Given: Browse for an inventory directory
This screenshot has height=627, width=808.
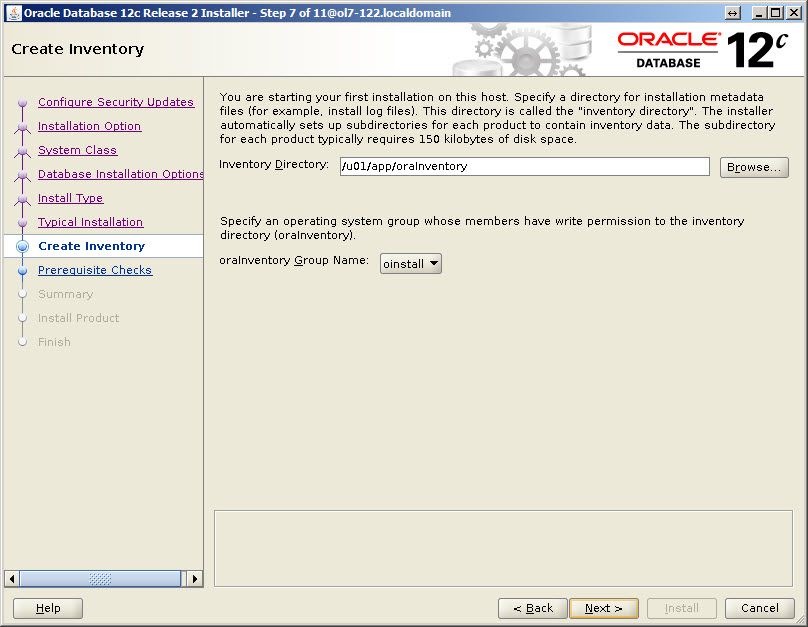Looking at the screenshot, I should pyautogui.click(x=754, y=167).
